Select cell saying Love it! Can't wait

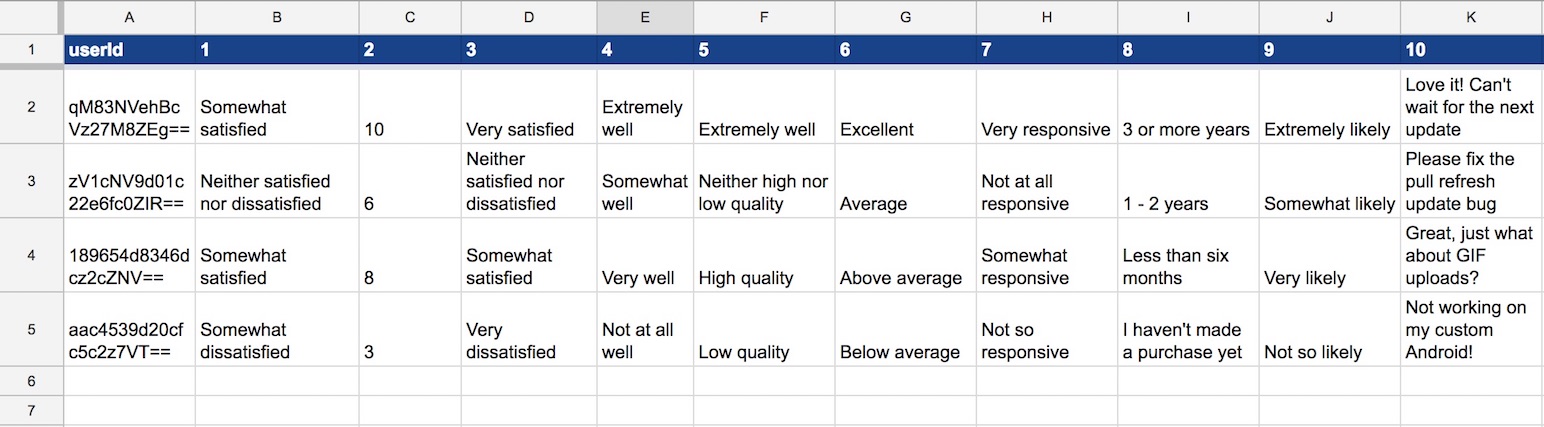coord(1472,107)
